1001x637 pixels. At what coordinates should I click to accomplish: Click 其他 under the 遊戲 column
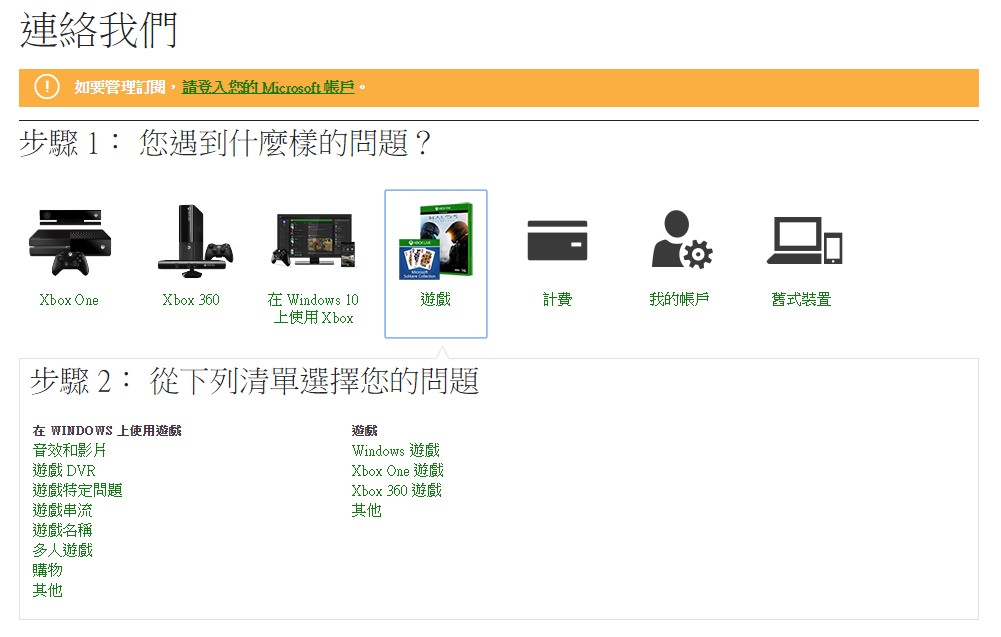tap(366, 511)
